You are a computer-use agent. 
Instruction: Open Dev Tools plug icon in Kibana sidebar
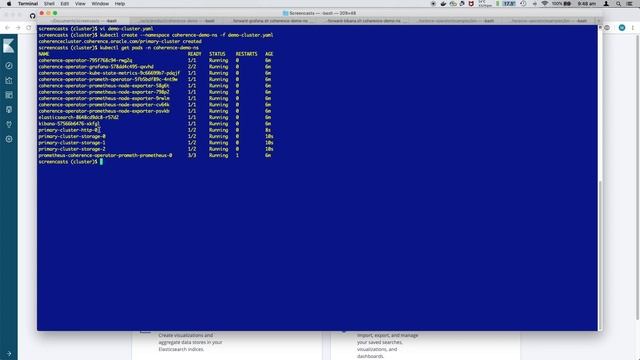coord(9,124)
